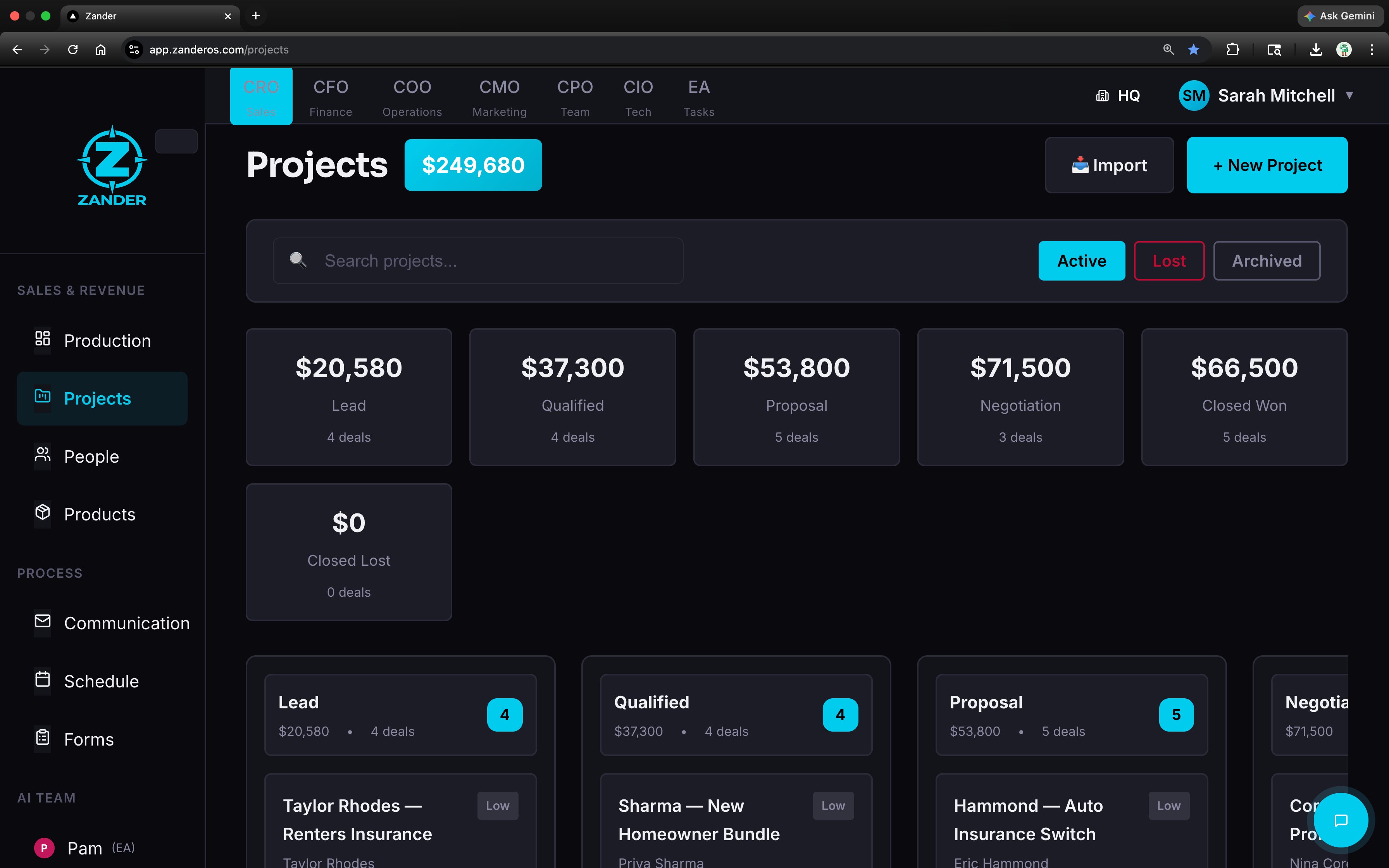
Task: Open the chat bubble widget
Action: (1341, 820)
